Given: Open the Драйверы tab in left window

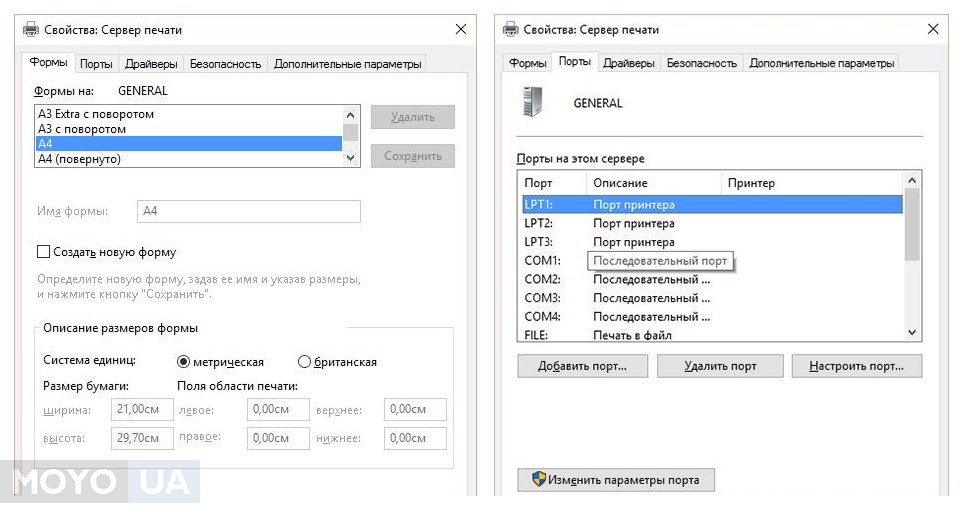Looking at the screenshot, I should tap(151, 64).
